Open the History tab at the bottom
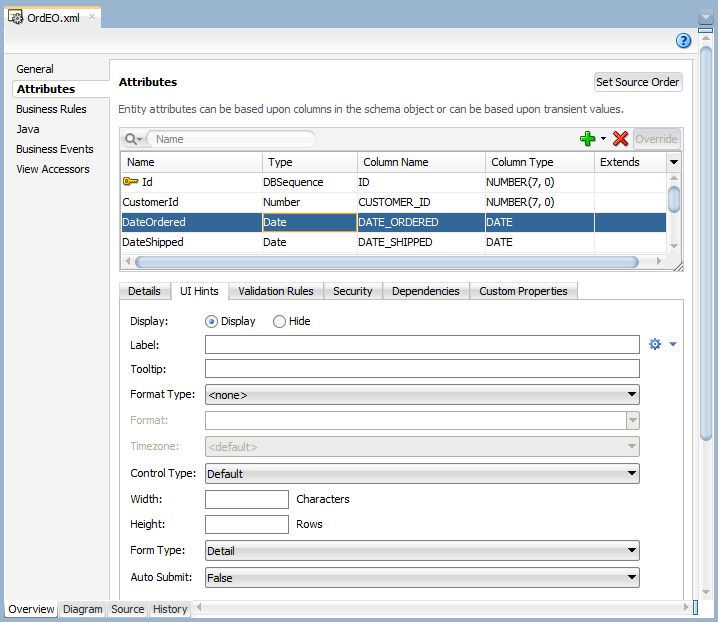Image resolution: width=718 pixels, height=622 pixels. (170, 609)
